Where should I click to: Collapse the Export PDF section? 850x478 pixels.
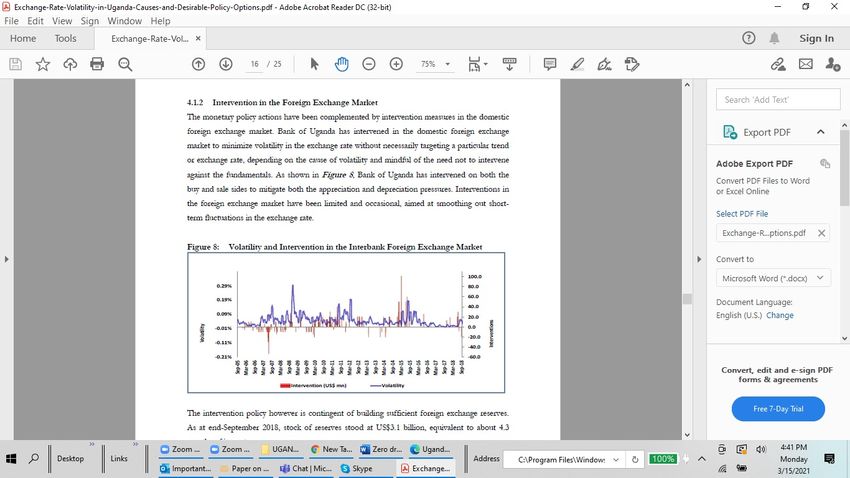tap(821, 132)
